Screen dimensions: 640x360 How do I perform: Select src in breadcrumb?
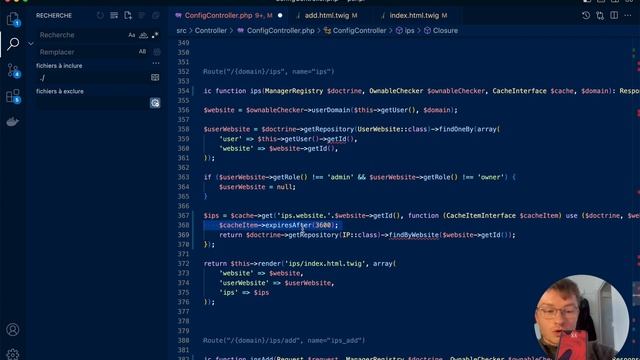pyautogui.click(x=181, y=31)
